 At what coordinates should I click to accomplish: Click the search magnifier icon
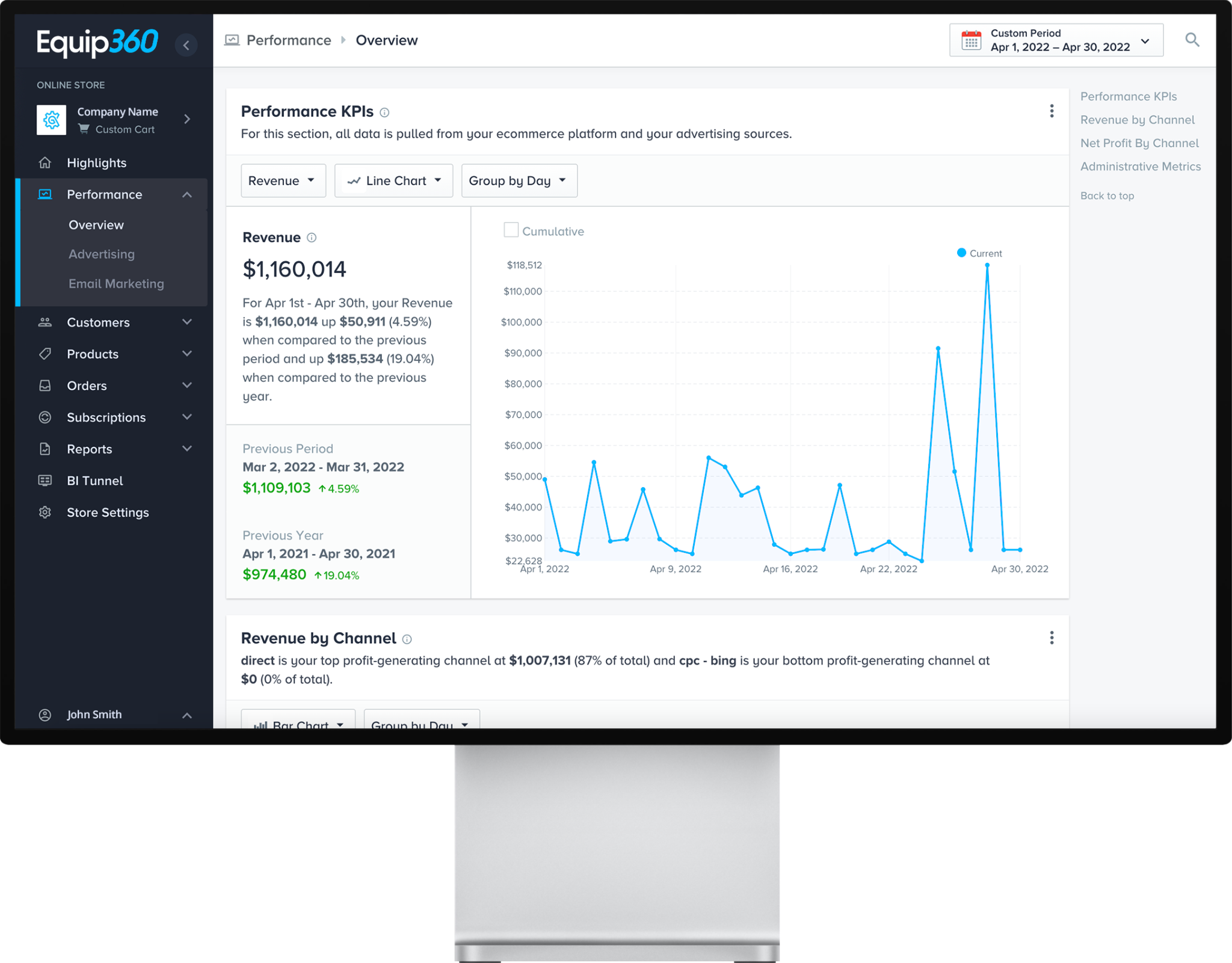(1192, 40)
